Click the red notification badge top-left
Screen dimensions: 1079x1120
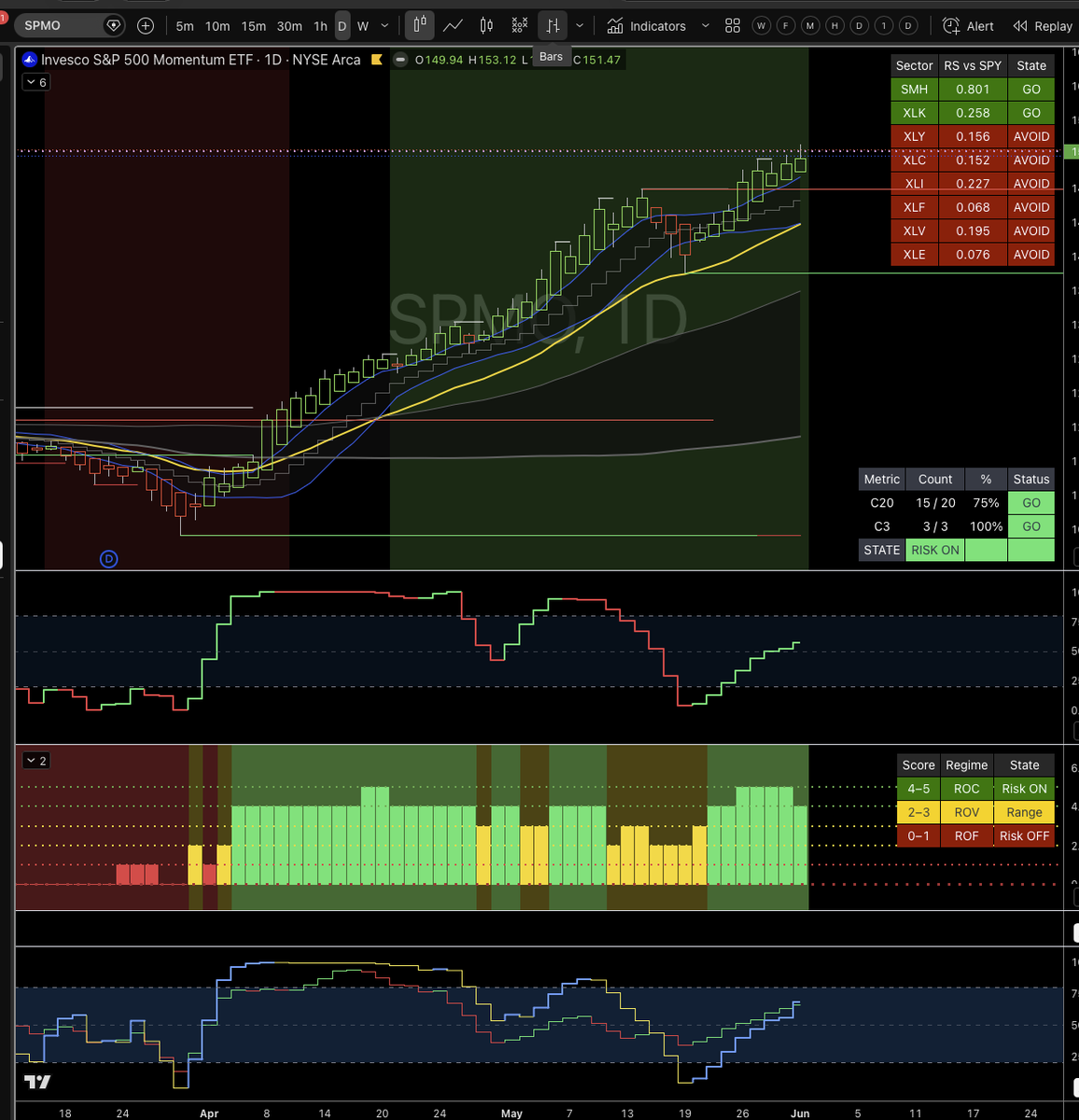click(x=4, y=17)
